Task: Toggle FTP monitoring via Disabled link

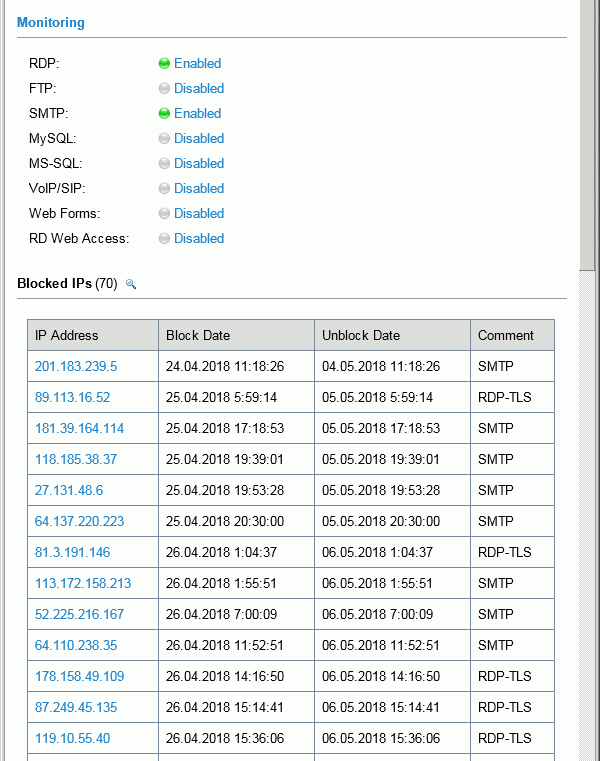Action: point(199,88)
